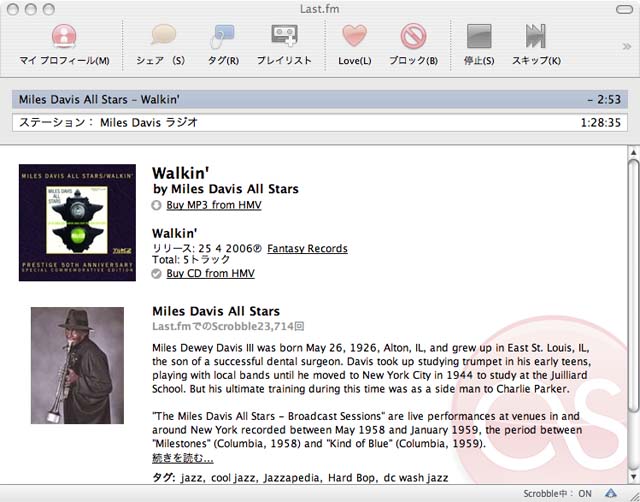Open the Tag (タグ) tool
This screenshot has height=502, width=640.
pyautogui.click(x=222, y=36)
